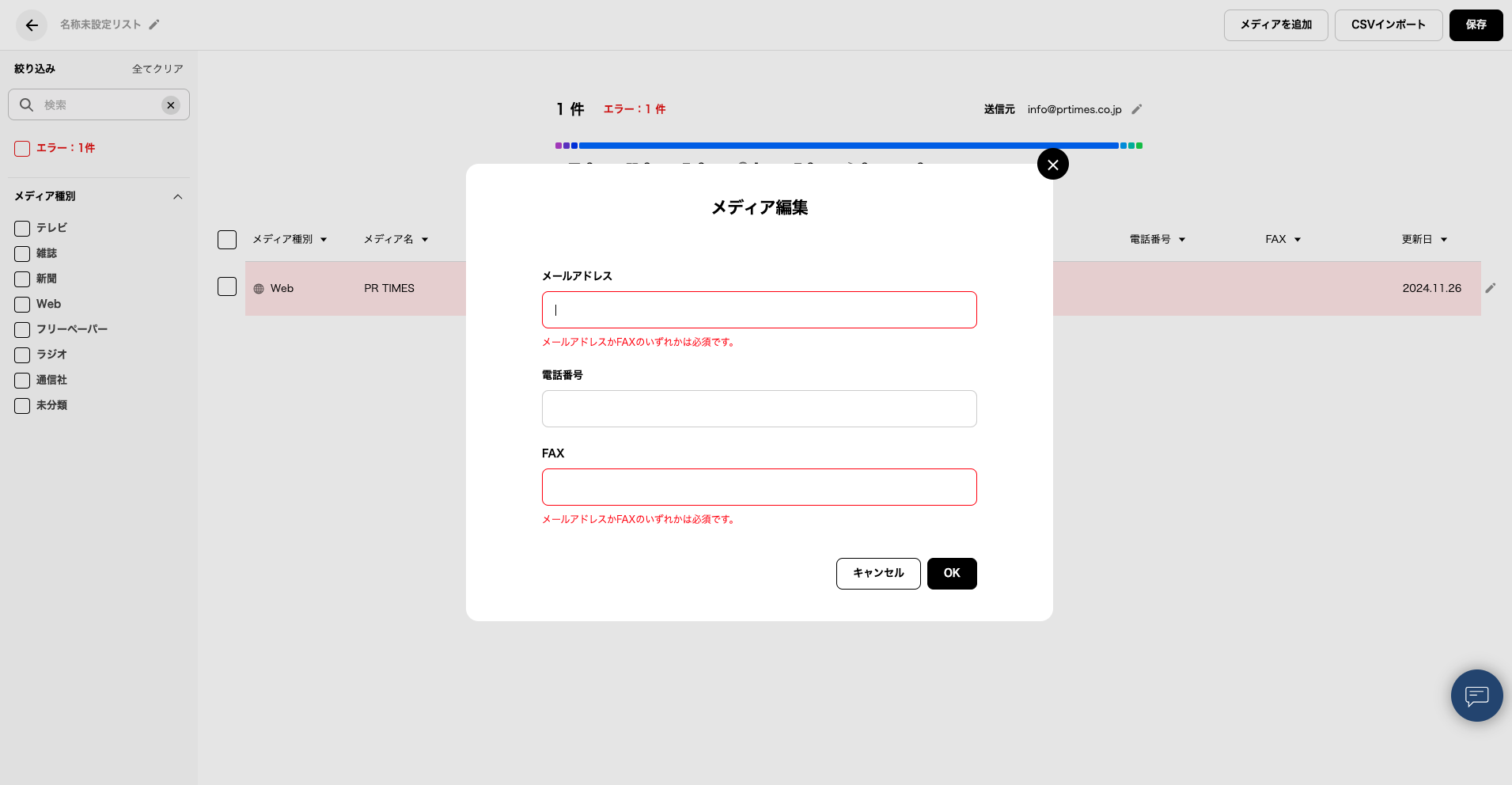Click the blue progress bar segment
Screen dimensions: 1512x785
[x=848, y=146]
